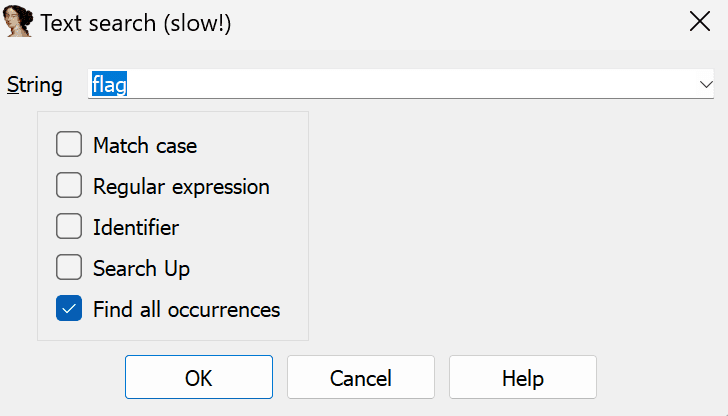Click the "Regular expression" label text

[x=181, y=187]
